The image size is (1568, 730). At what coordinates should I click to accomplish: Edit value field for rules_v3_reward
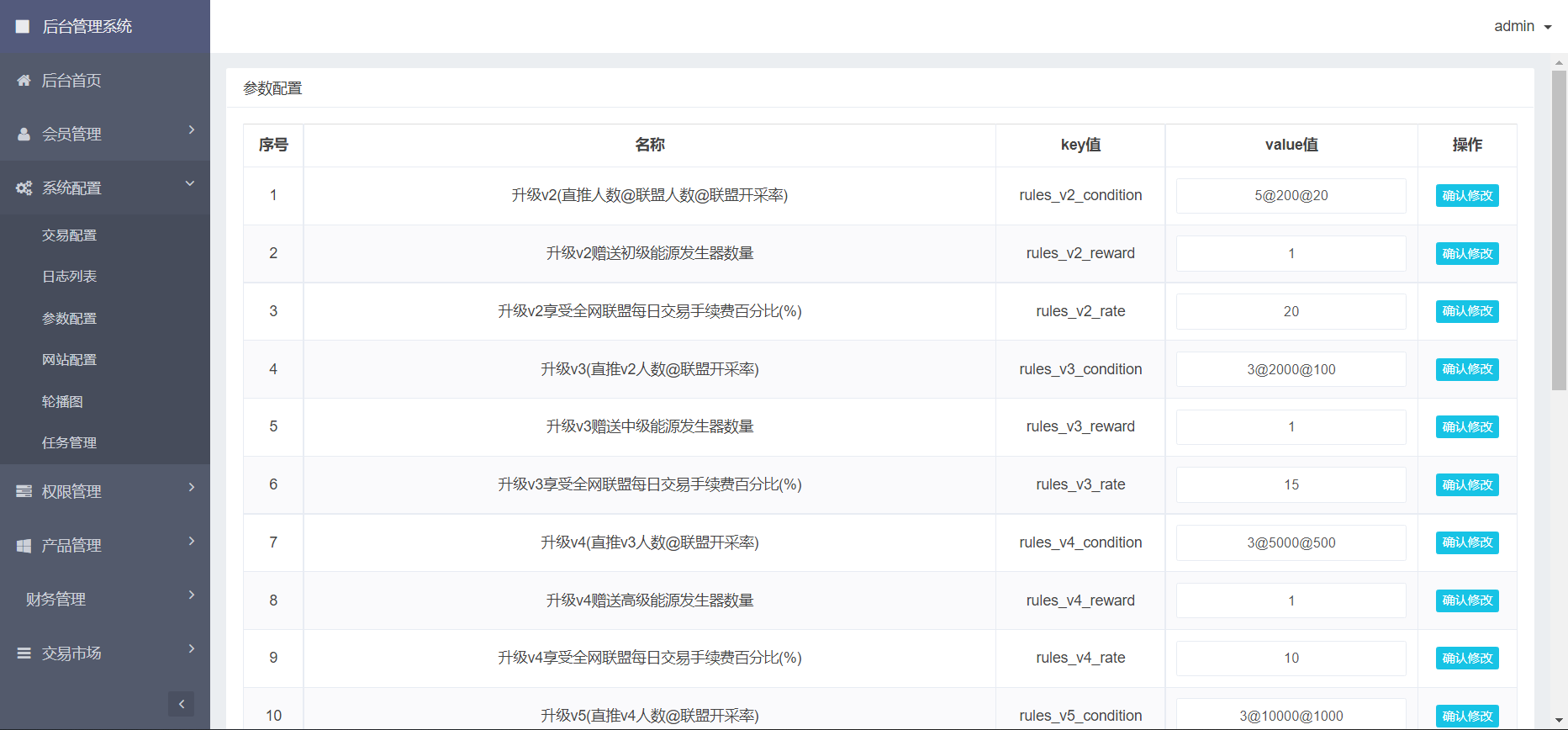pos(1291,427)
